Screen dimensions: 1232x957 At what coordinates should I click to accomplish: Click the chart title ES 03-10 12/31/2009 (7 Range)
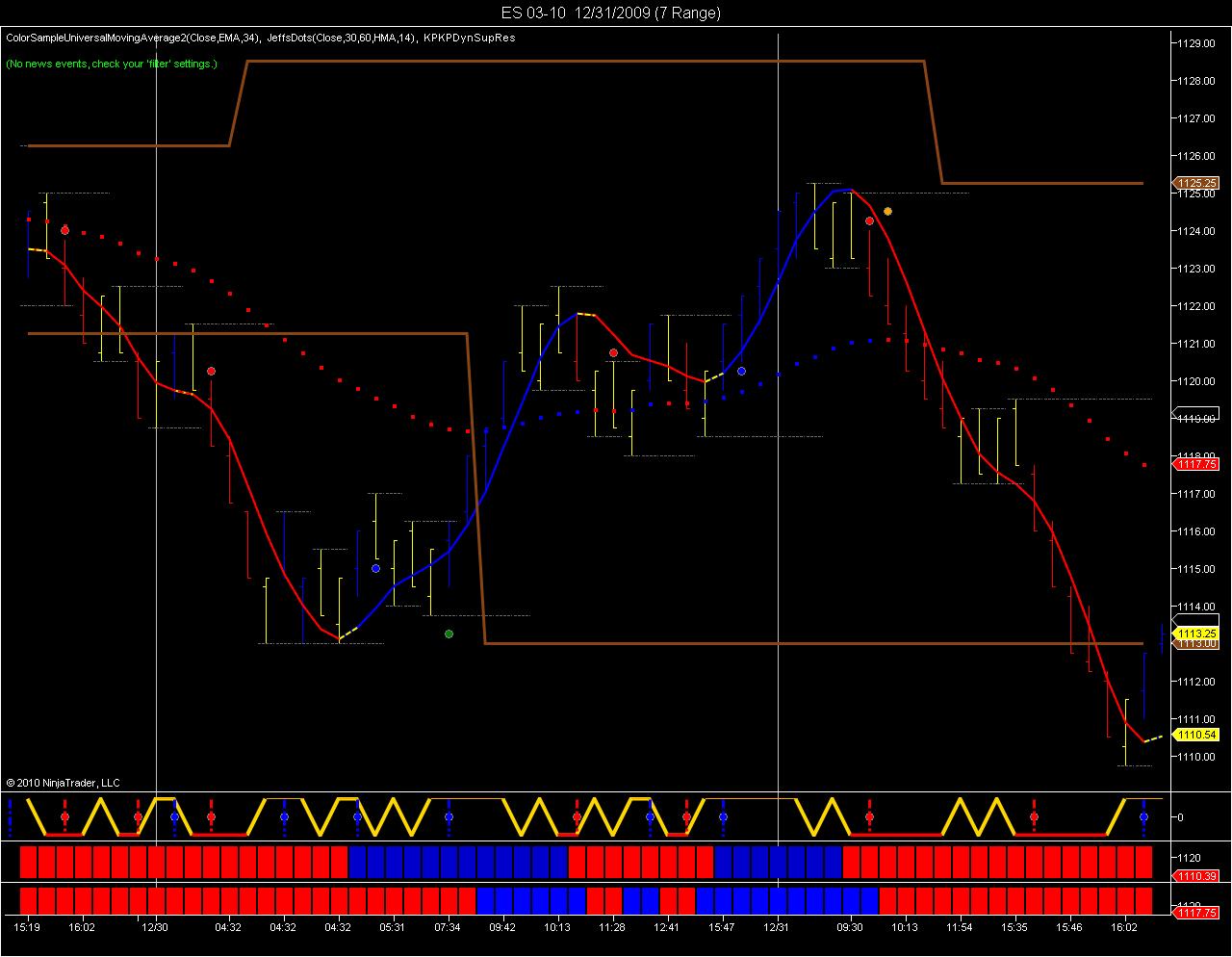click(610, 13)
